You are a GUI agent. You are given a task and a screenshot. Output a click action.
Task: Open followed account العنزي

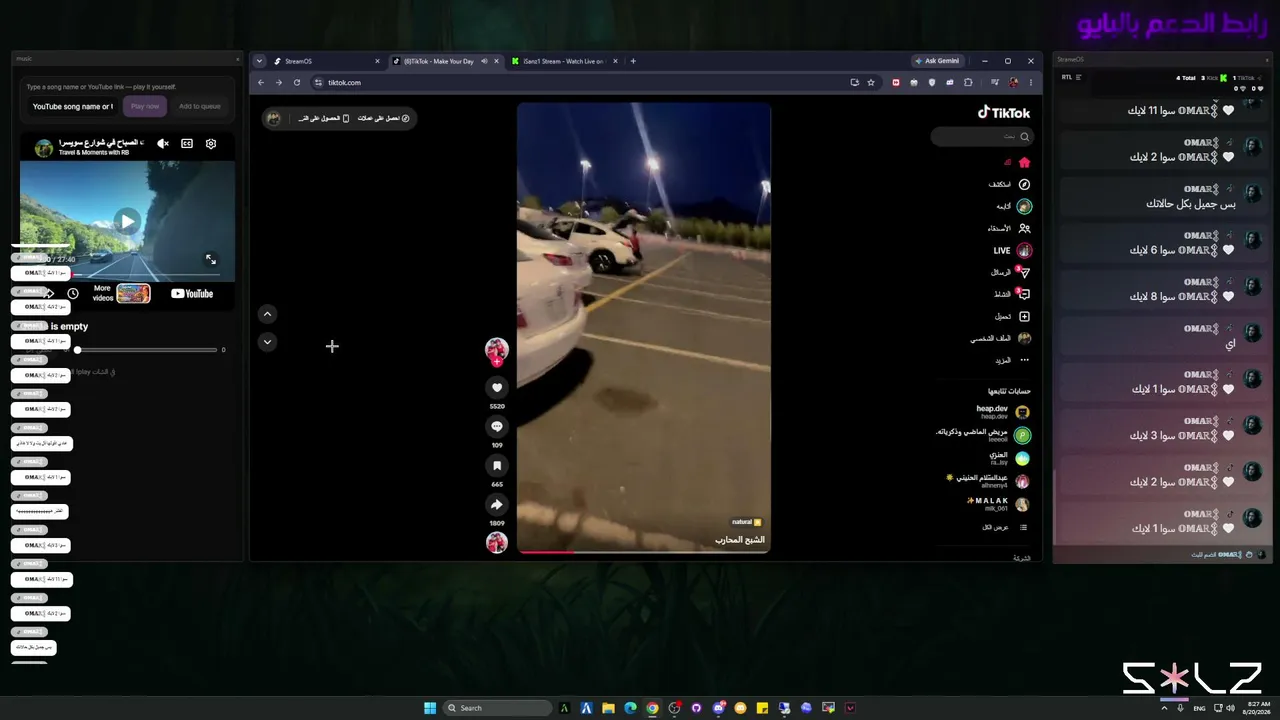pyautogui.click(x=1010, y=458)
